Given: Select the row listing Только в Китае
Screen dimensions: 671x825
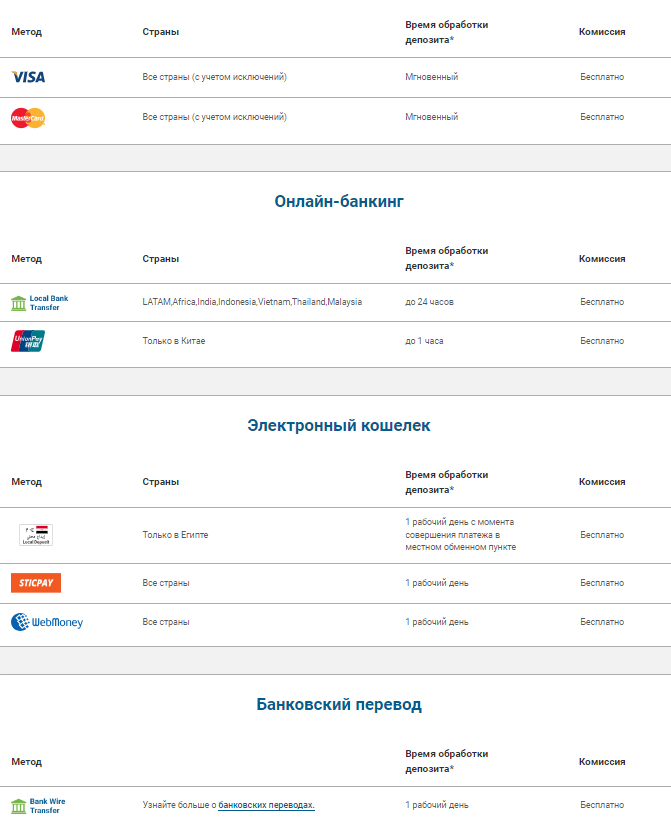Looking at the screenshot, I should 178,341.
